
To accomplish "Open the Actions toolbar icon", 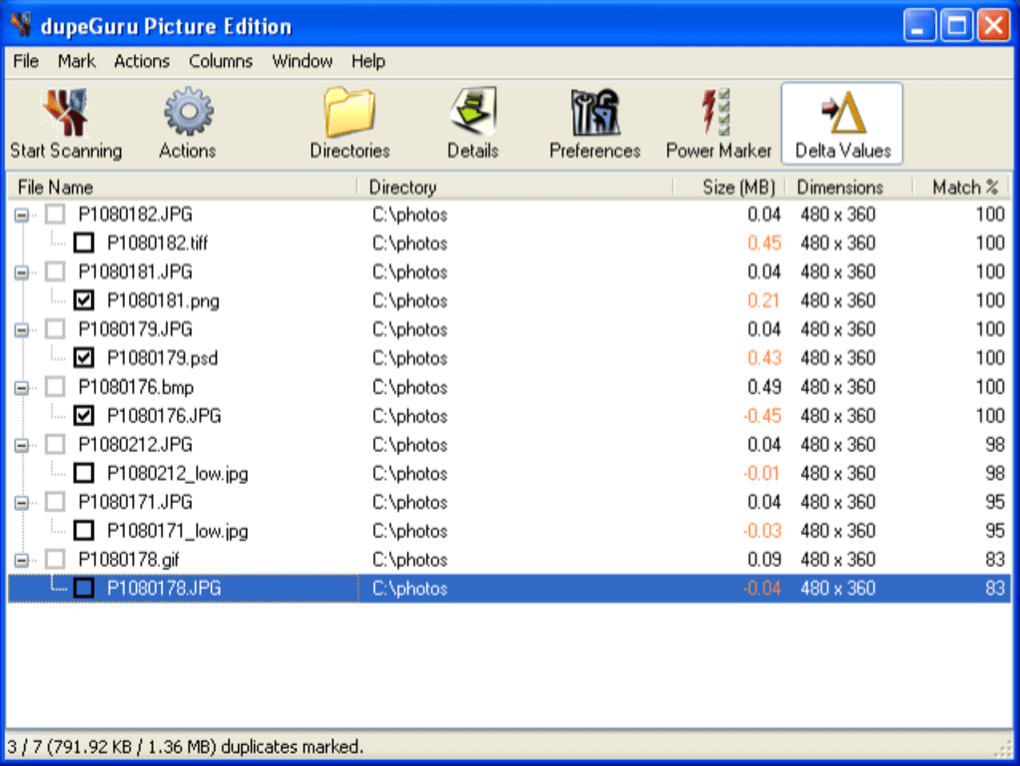I will pos(187,113).
